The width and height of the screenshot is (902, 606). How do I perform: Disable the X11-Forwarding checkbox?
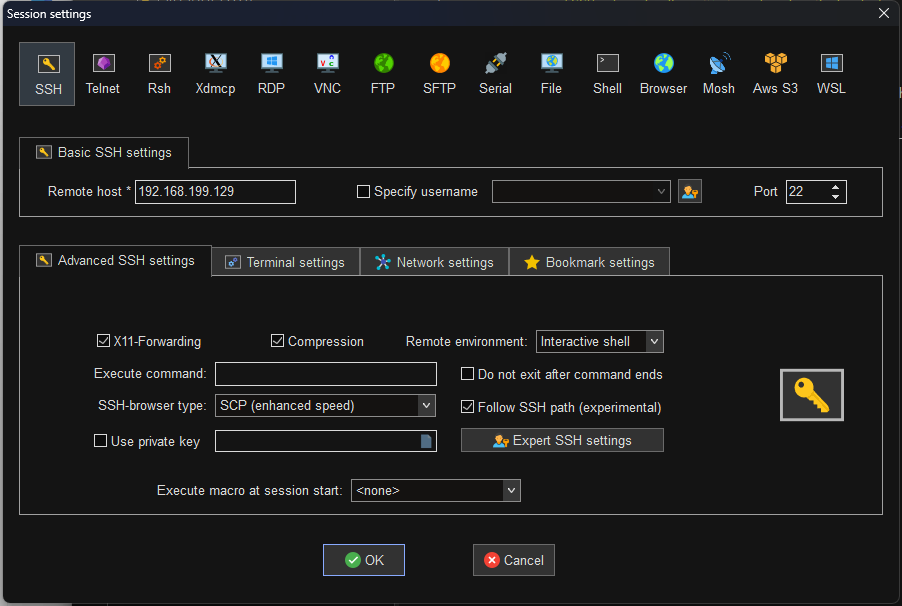click(x=103, y=341)
